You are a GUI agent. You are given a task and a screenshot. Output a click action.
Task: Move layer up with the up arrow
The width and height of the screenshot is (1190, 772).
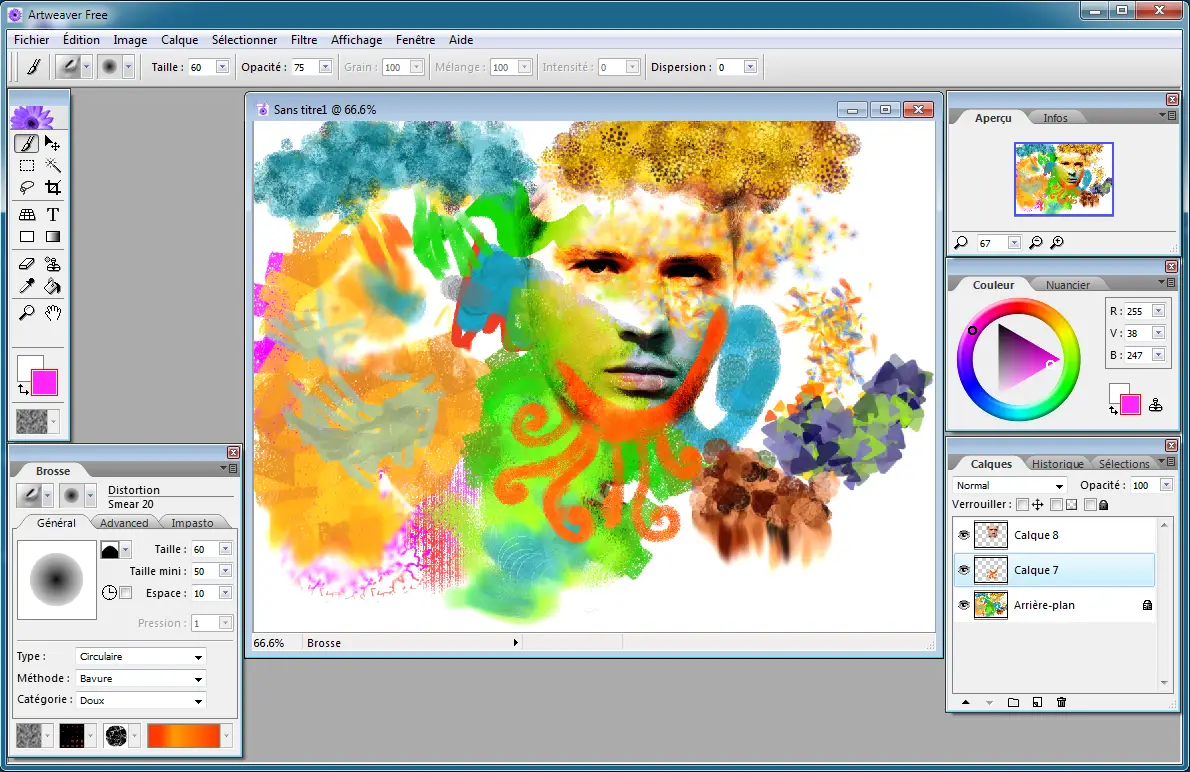tap(965, 702)
